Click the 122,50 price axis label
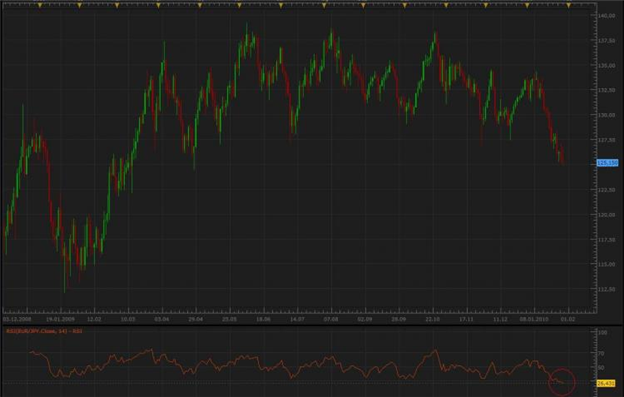 point(606,190)
